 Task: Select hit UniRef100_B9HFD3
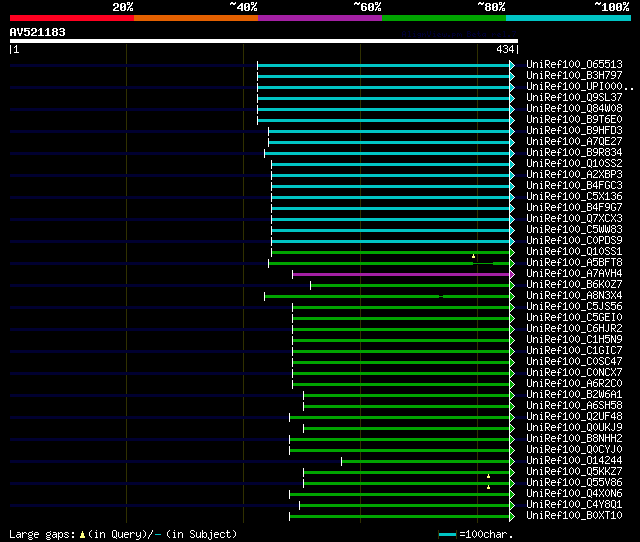[574, 131]
